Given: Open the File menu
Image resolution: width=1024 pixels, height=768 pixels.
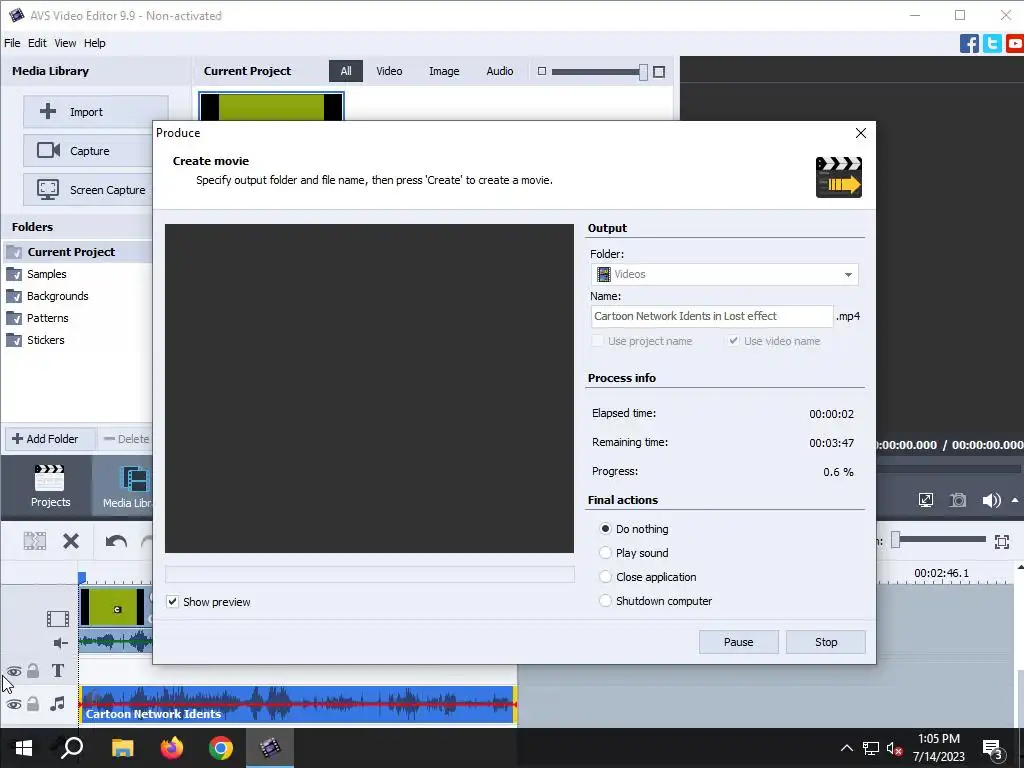Looking at the screenshot, I should 12,43.
